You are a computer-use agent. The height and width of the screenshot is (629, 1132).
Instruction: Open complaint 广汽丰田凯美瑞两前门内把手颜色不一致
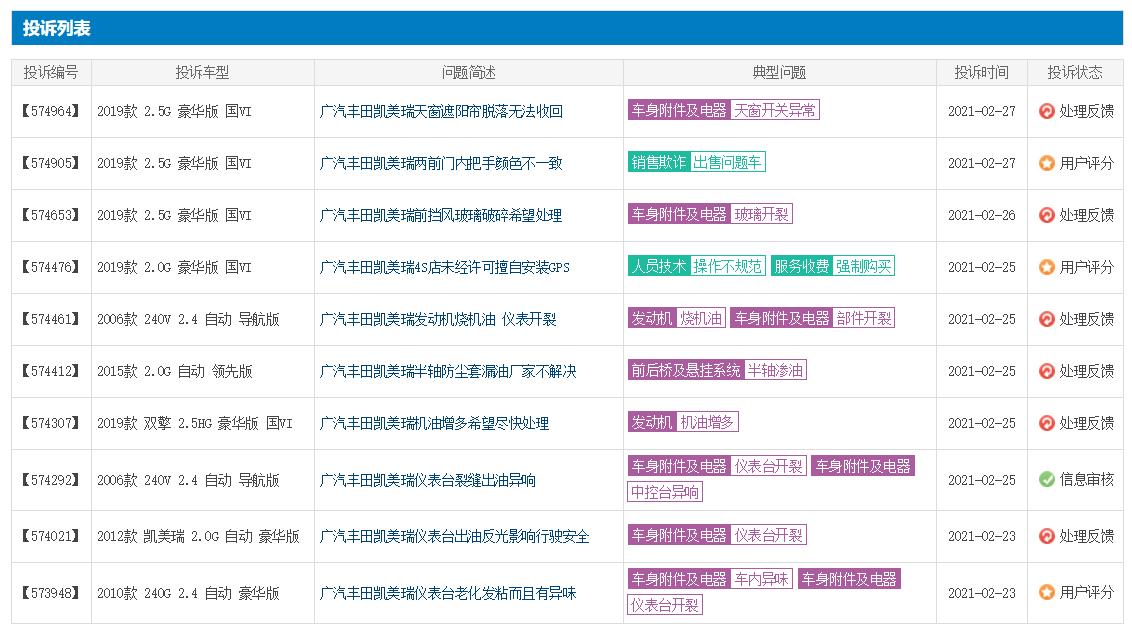tap(440, 163)
